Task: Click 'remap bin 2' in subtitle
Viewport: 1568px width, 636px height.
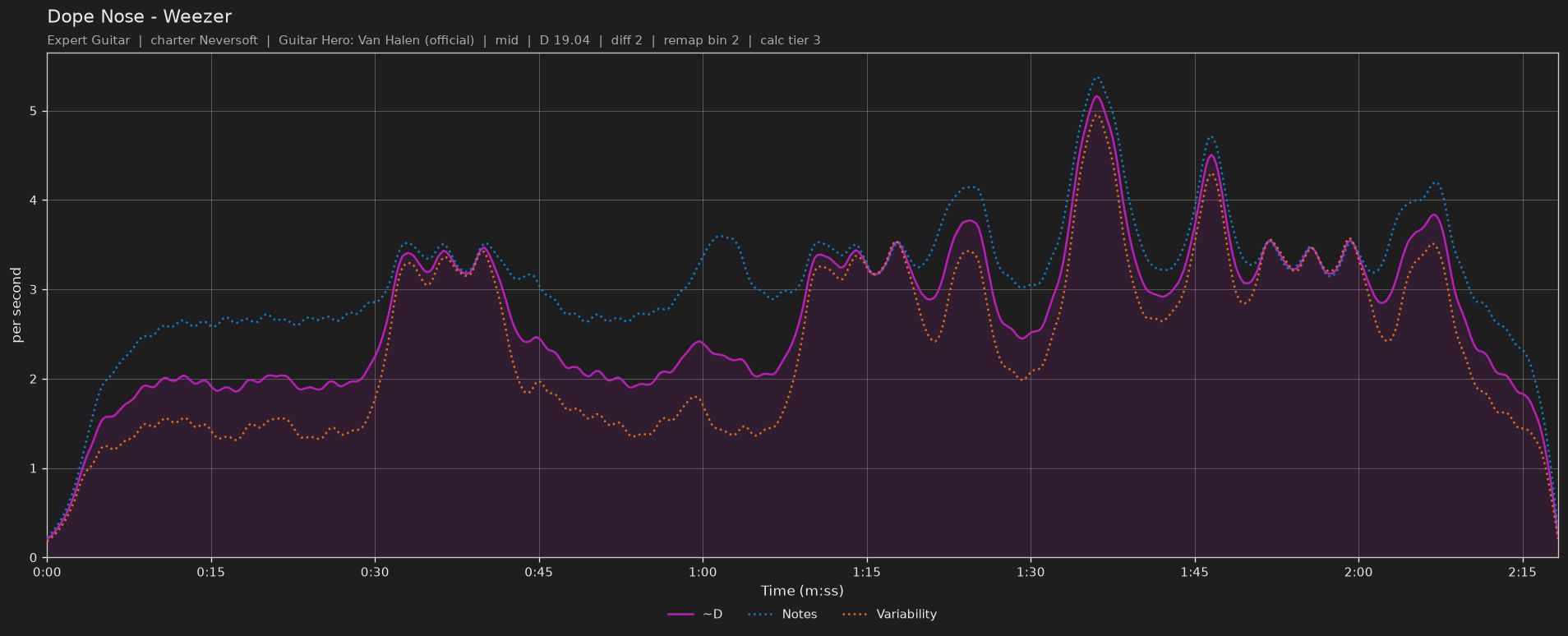Action: [701, 40]
